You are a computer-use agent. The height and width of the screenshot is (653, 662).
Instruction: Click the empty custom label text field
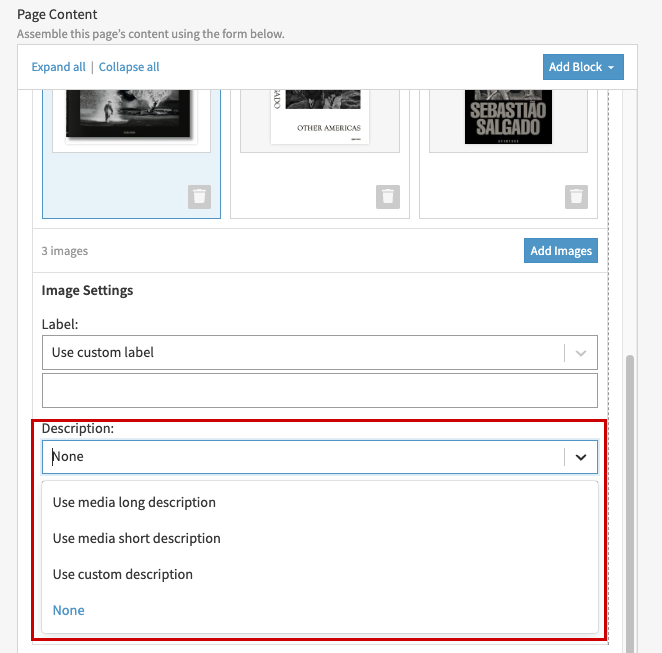tap(319, 391)
